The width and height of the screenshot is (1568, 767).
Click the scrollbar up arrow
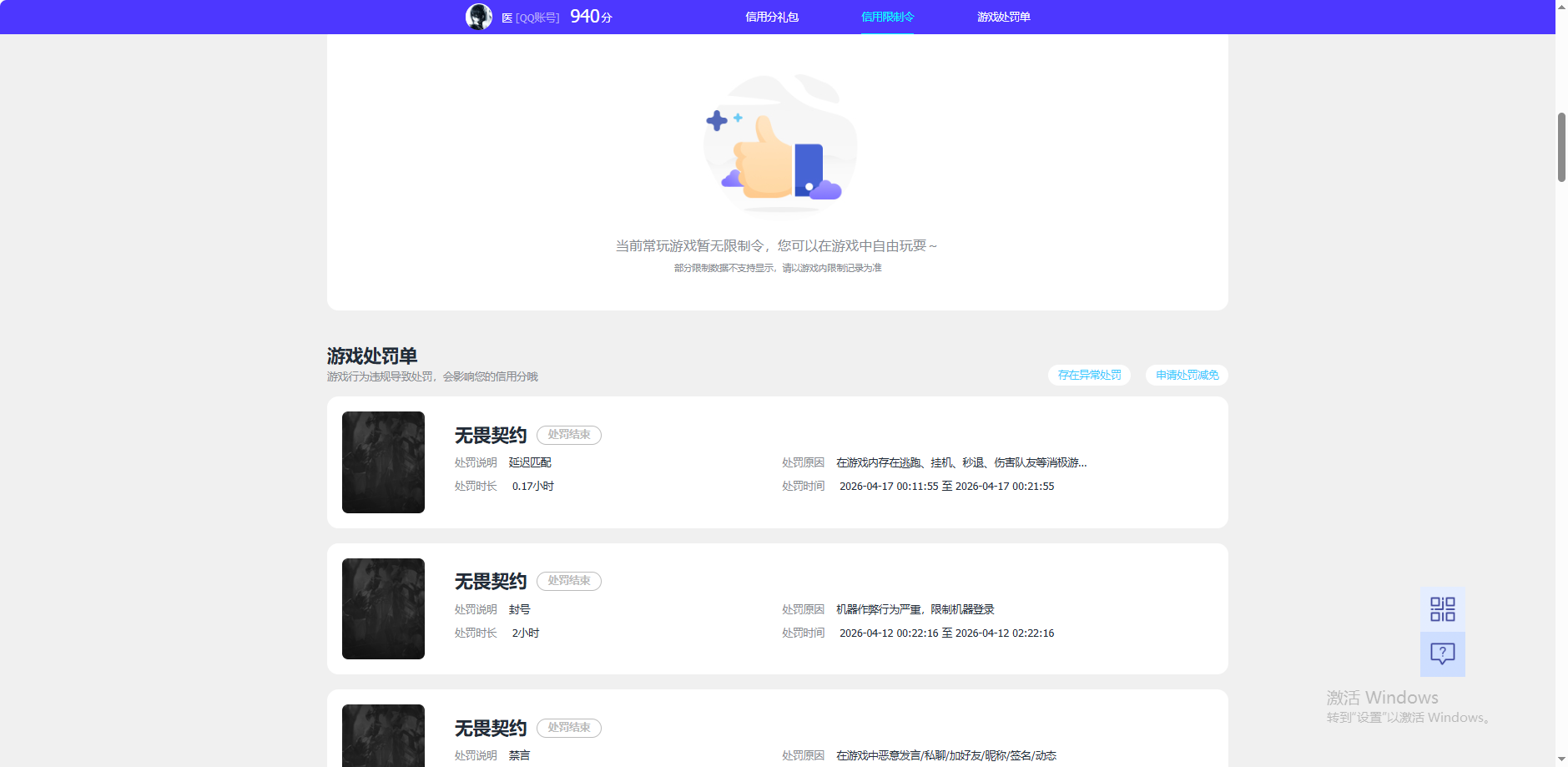1561,6
